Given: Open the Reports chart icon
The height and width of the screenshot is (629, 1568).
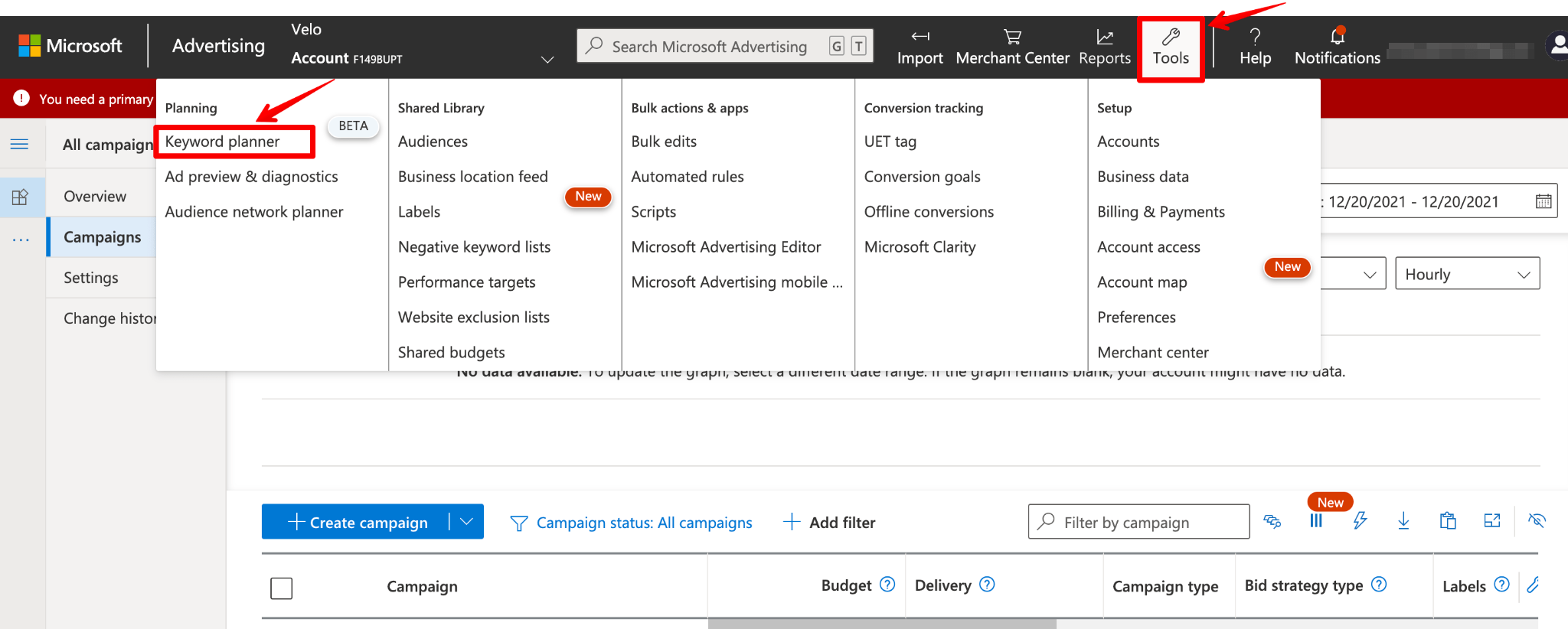Looking at the screenshot, I should 1104,37.
